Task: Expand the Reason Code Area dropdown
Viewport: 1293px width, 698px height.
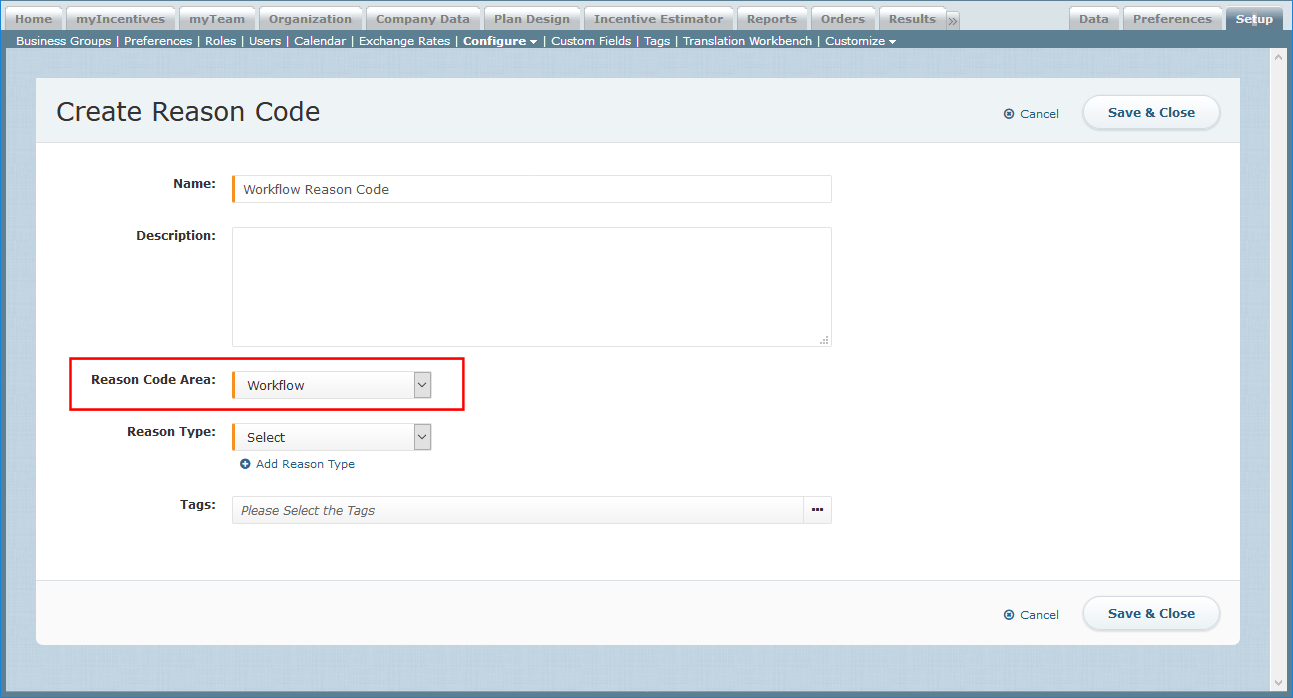Action: pos(422,385)
